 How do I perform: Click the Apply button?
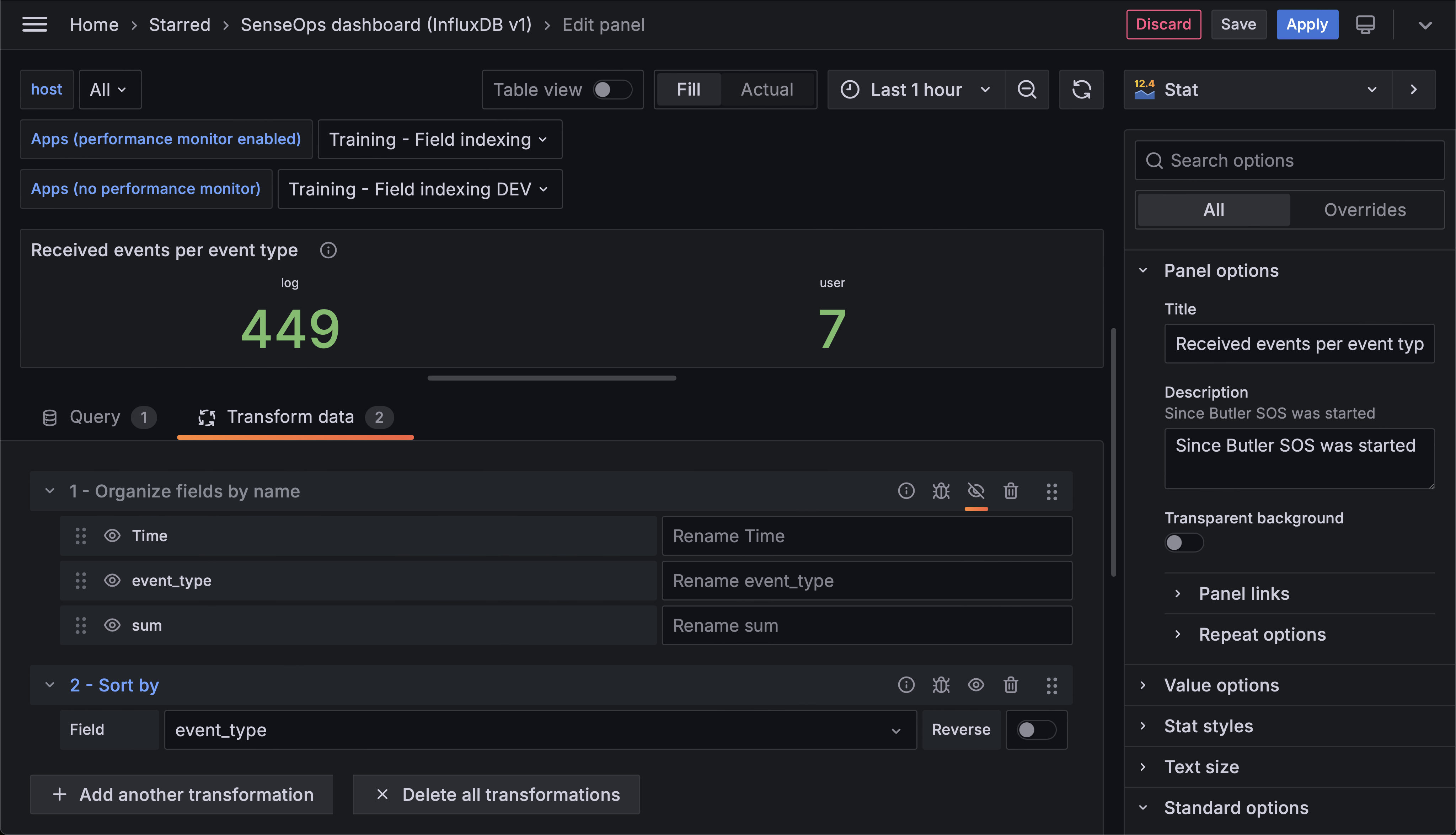(x=1307, y=24)
